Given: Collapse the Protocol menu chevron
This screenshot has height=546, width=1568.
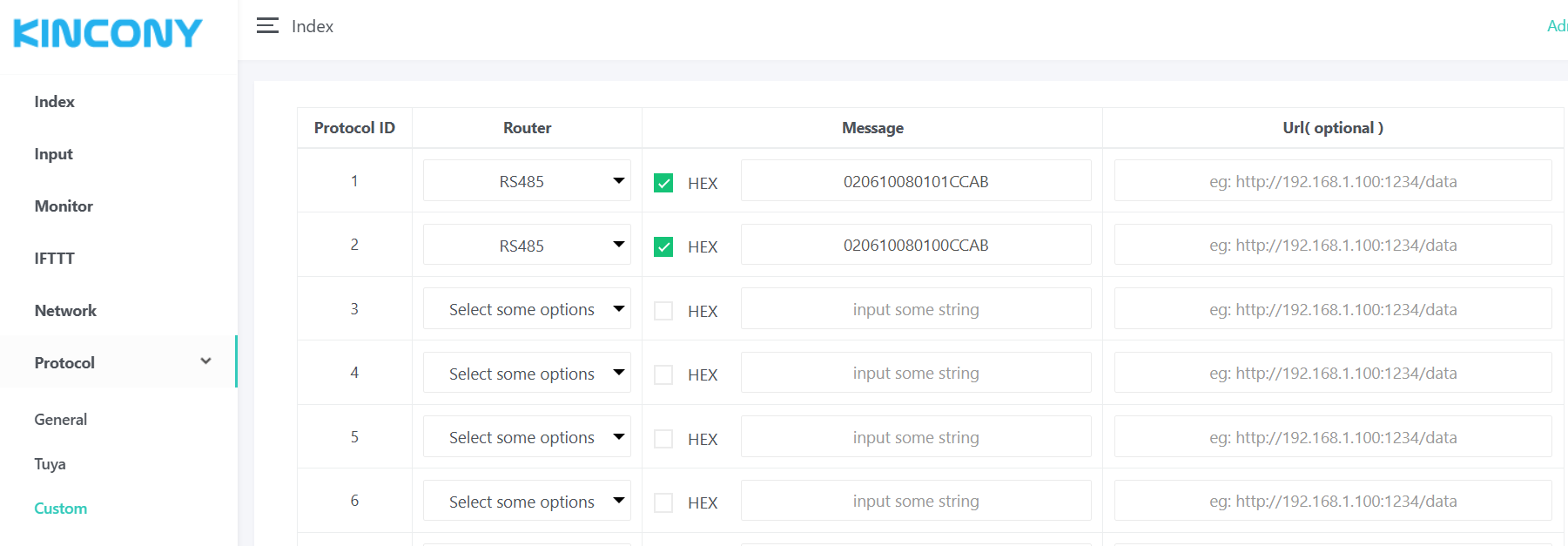Looking at the screenshot, I should 205,361.
